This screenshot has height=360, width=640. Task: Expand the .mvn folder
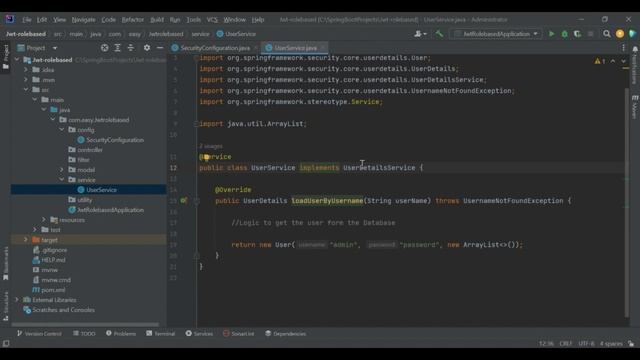point(26,80)
